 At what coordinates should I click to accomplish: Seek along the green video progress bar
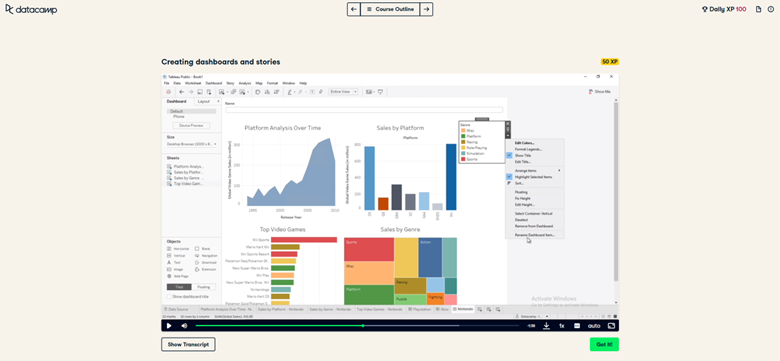tap(358, 326)
